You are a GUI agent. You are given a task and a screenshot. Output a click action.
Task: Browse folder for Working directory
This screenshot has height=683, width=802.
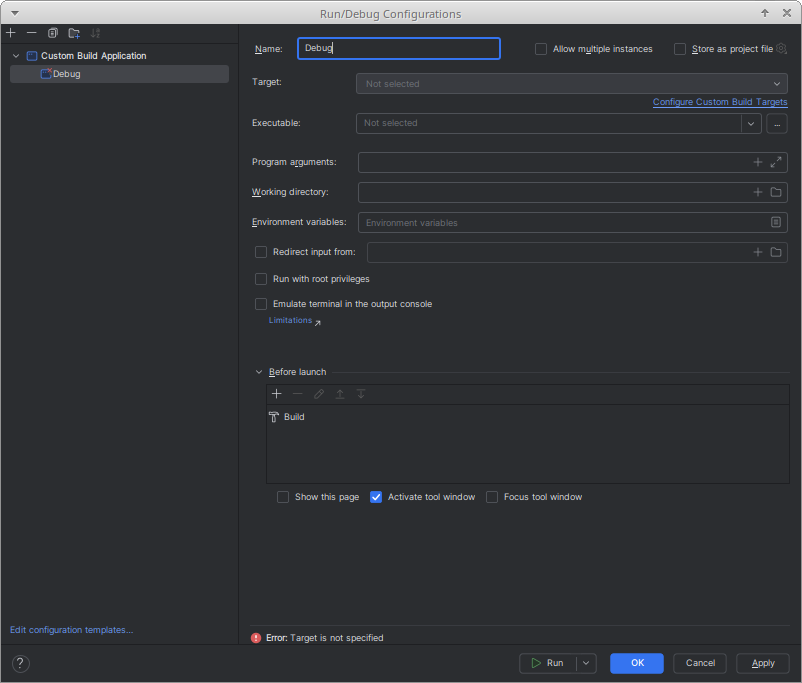pos(776,192)
